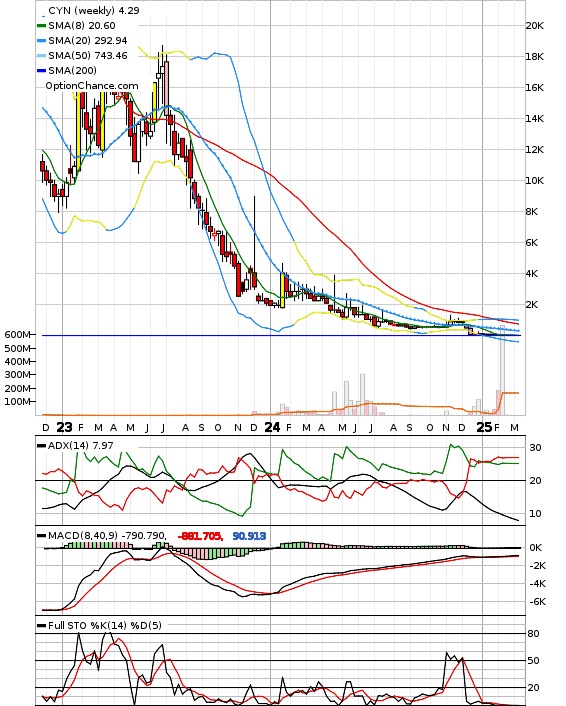Select the 24 year marker on time axis
The image size is (566, 706).
coord(272,427)
